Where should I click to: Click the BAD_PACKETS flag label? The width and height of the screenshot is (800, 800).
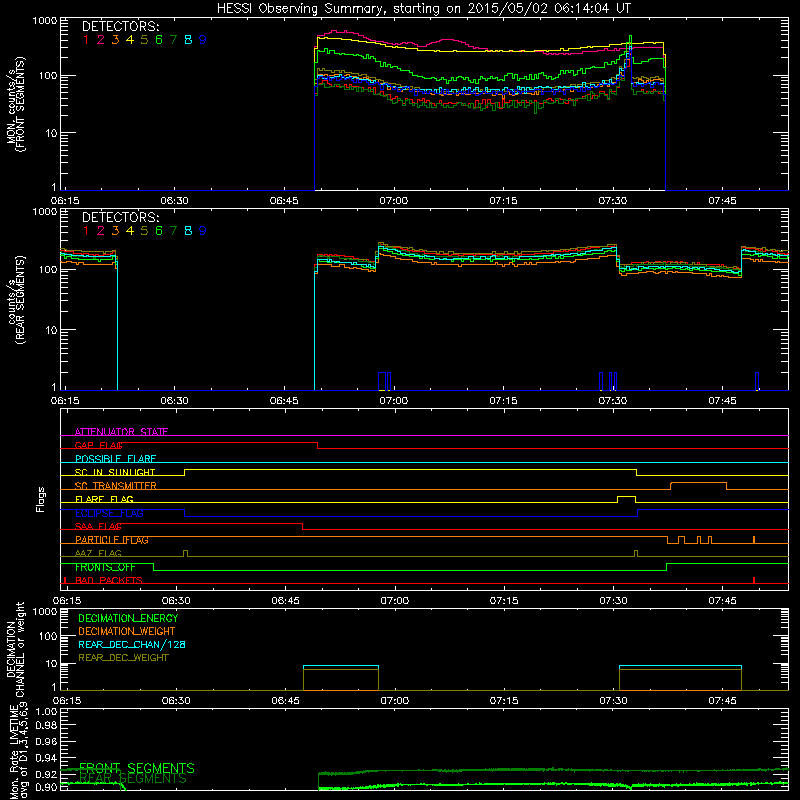click(109, 581)
